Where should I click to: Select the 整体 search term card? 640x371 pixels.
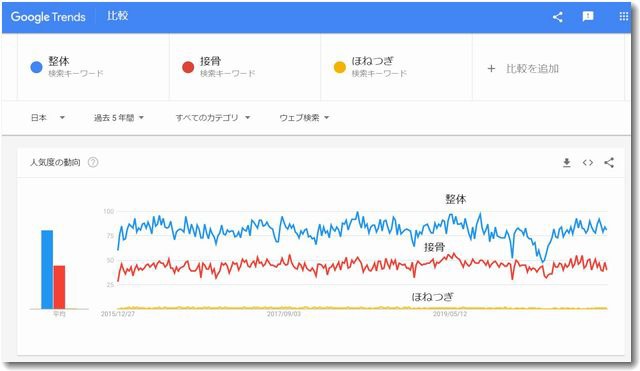[x=93, y=67]
